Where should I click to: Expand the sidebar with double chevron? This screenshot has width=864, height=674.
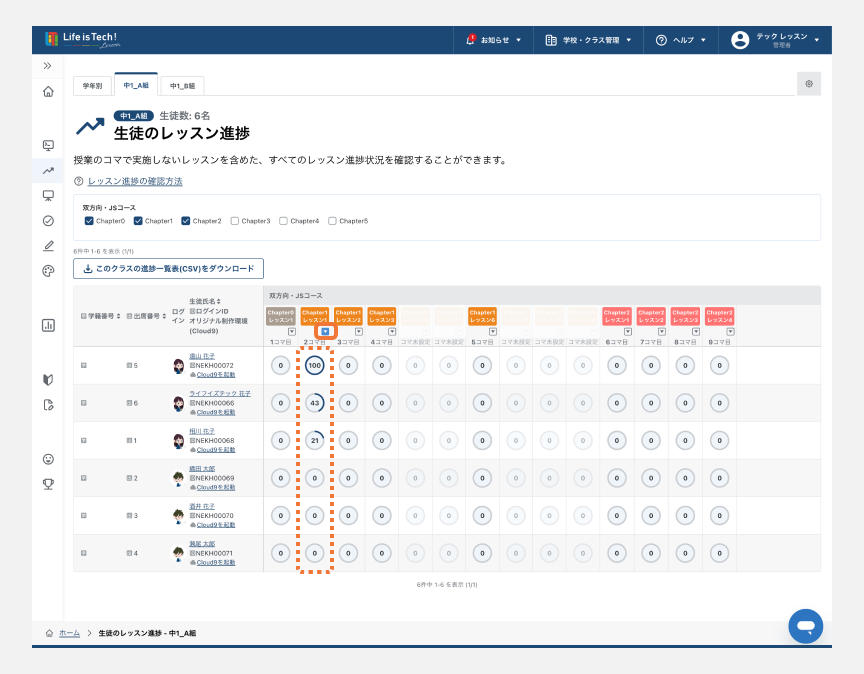click(48, 65)
